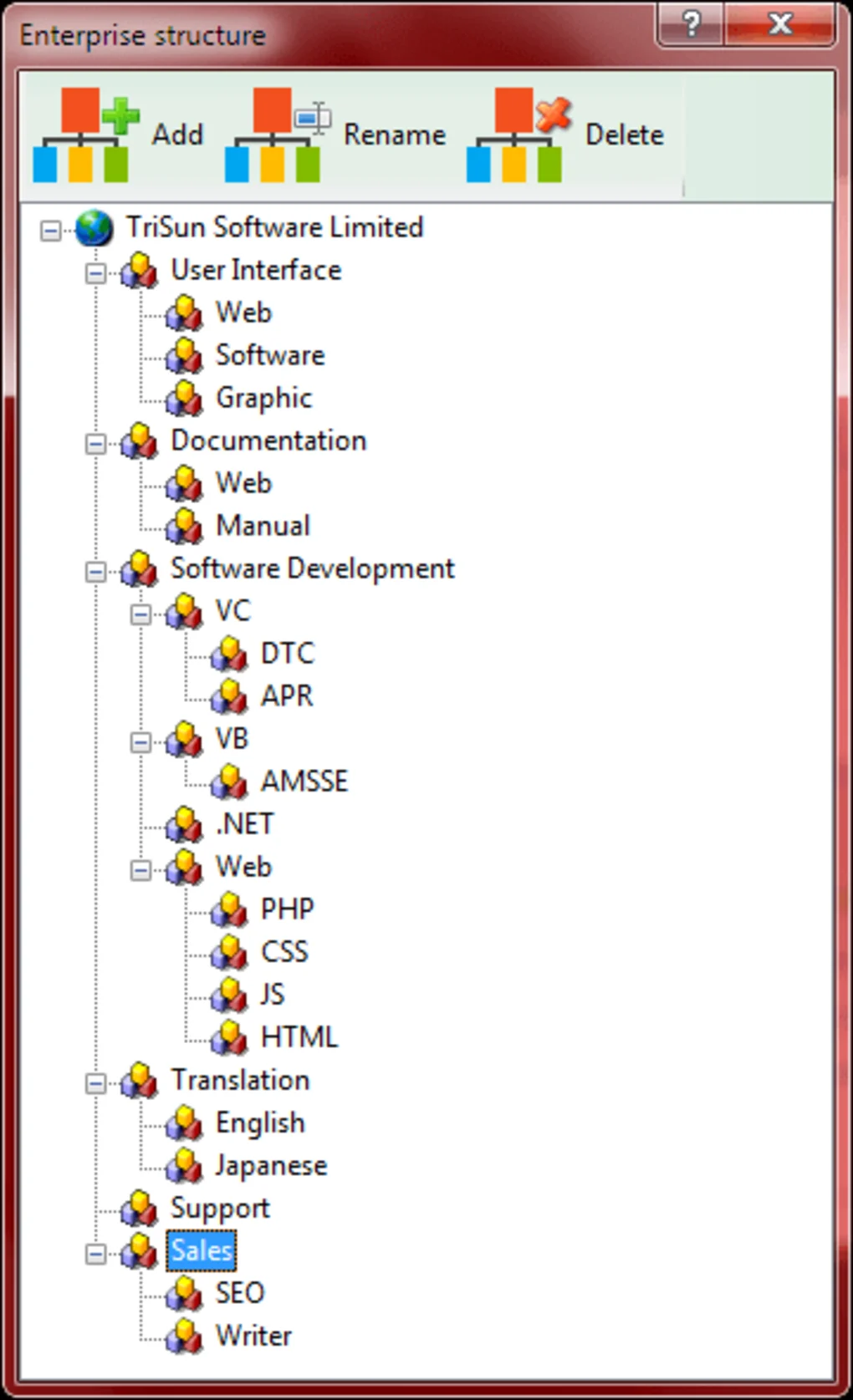This screenshot has width=853, height=1400.
Task: Click the group icon next to Japanese
Action: 184,1166
